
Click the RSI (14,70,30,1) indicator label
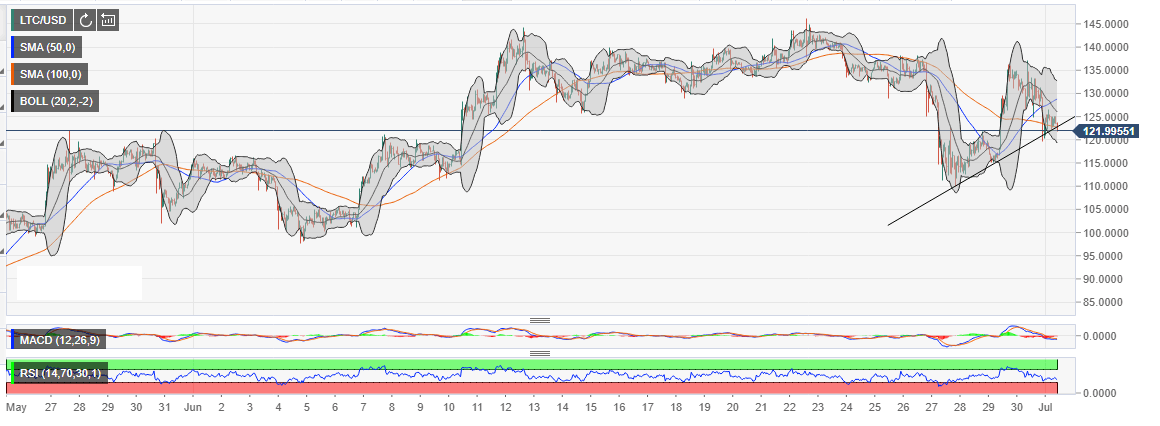(56, 374)
